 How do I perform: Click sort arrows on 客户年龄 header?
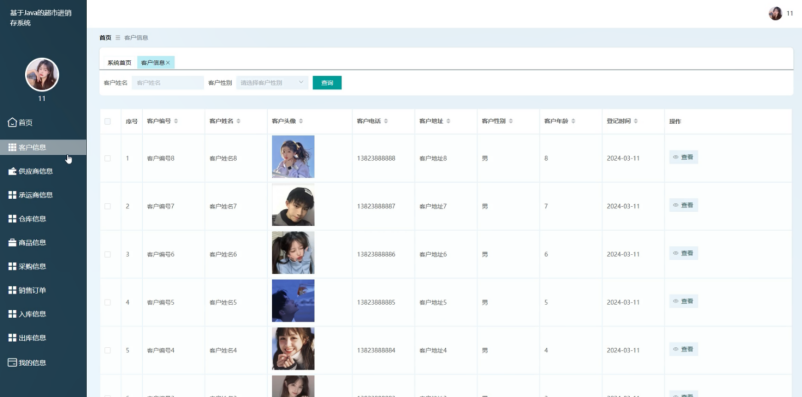pos(573,121)
